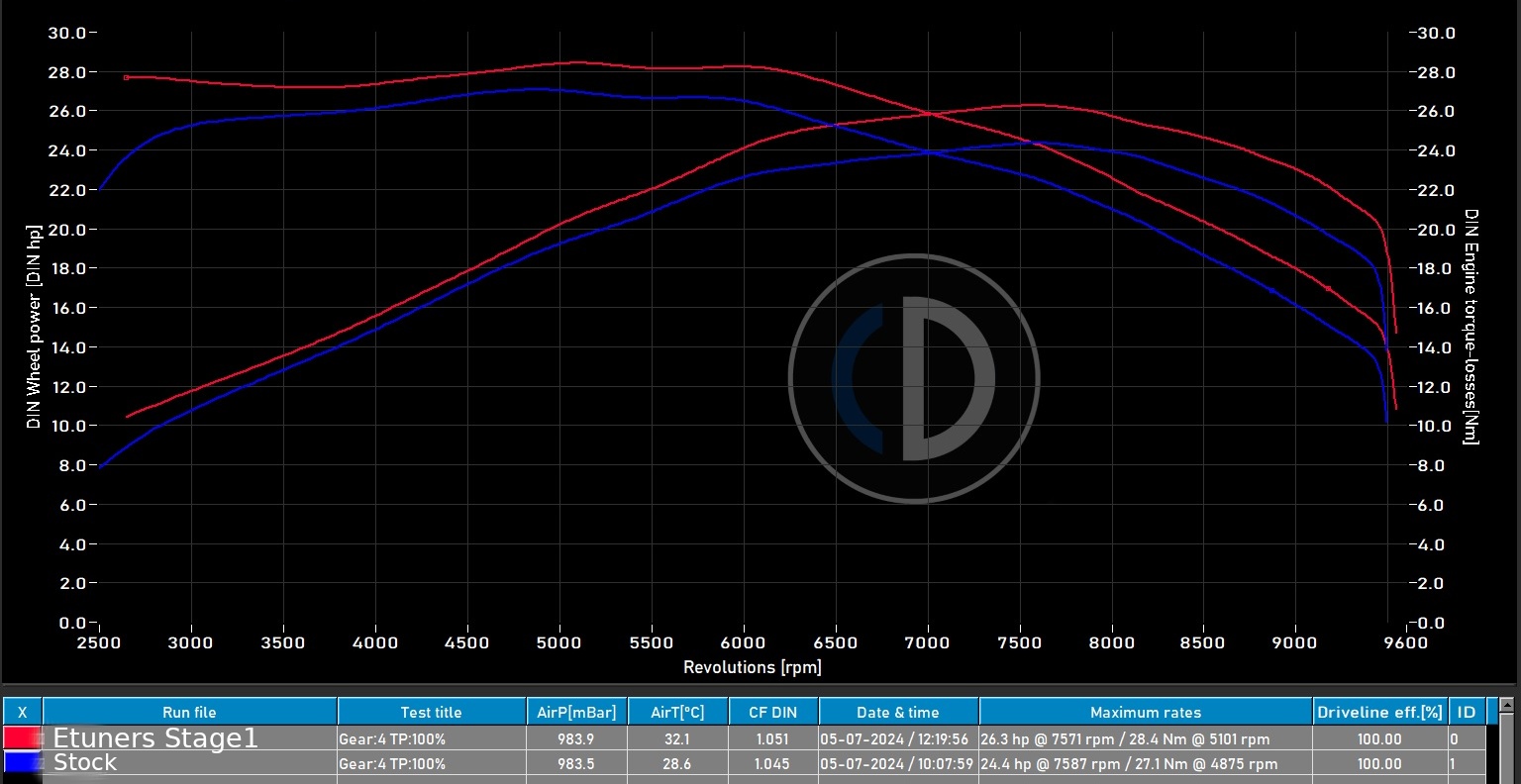Click the ID column header

[x=1467, y=712]
